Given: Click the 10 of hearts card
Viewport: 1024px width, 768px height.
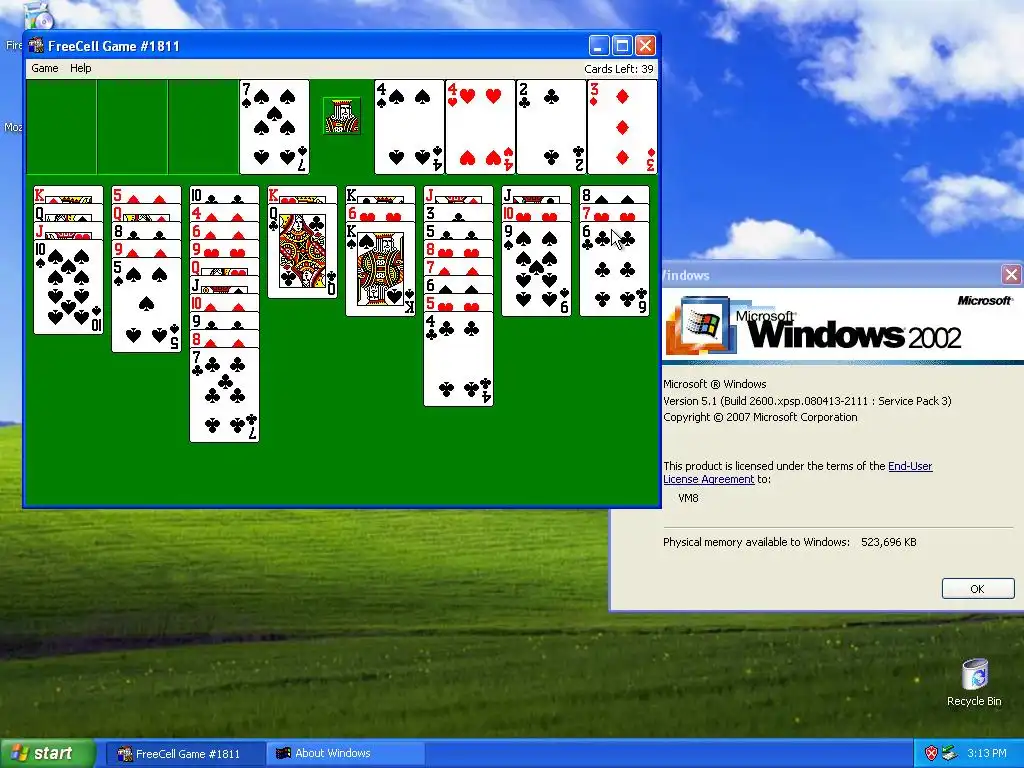Looking at the screenshot, I should 536,213.
